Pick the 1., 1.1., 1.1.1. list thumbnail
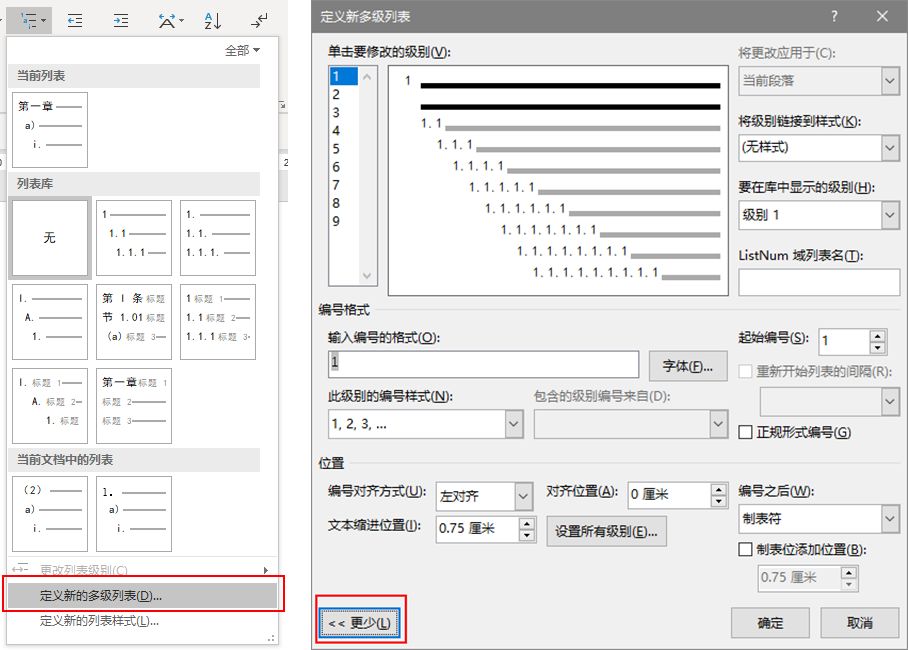The height and width of the screenshot is (650, 908). [x=218, y=238]
